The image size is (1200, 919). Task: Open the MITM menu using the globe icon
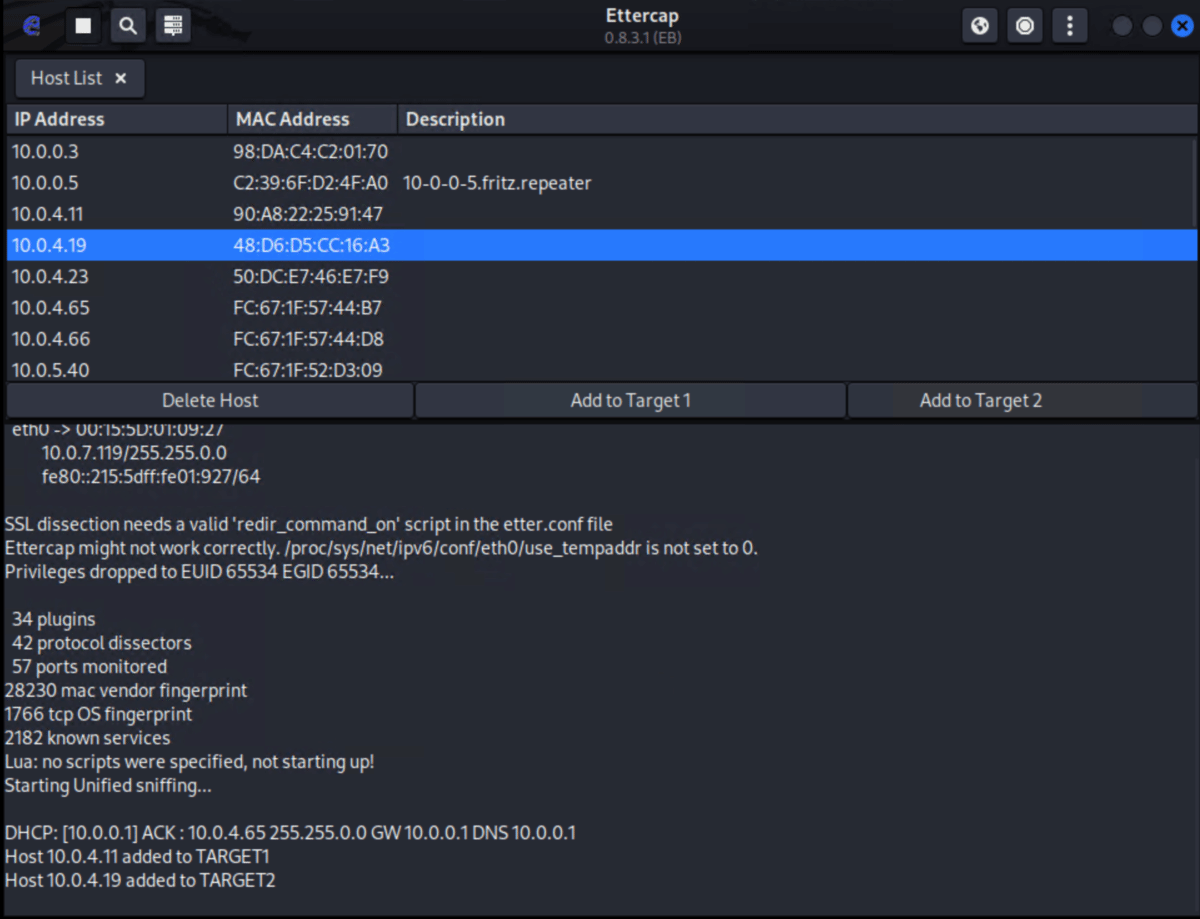point(979,25)
